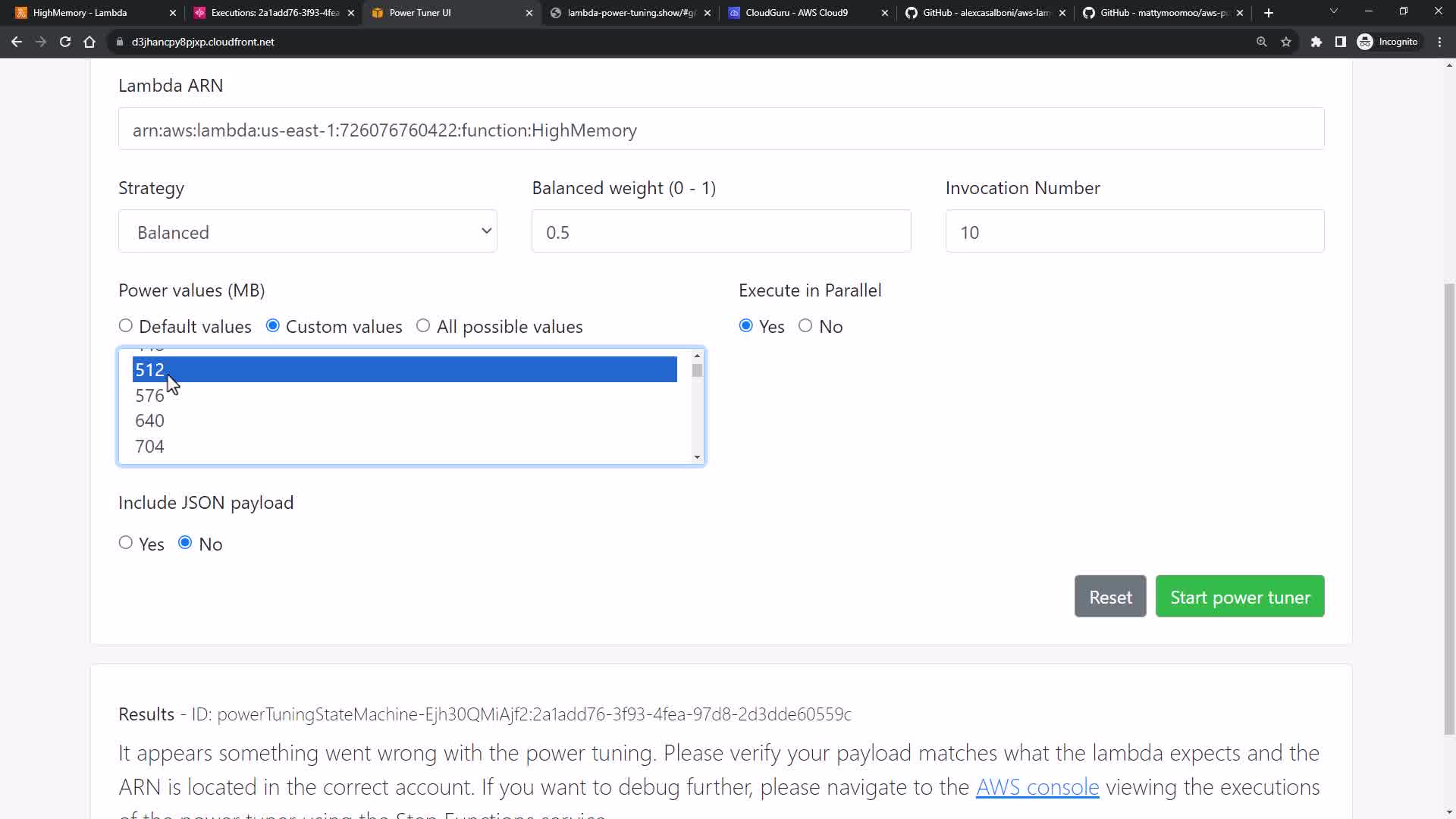Screen dimensions: 1456x819
Task: Select Default values radio button
Action: pyautogui.click(x=126, y=326)
